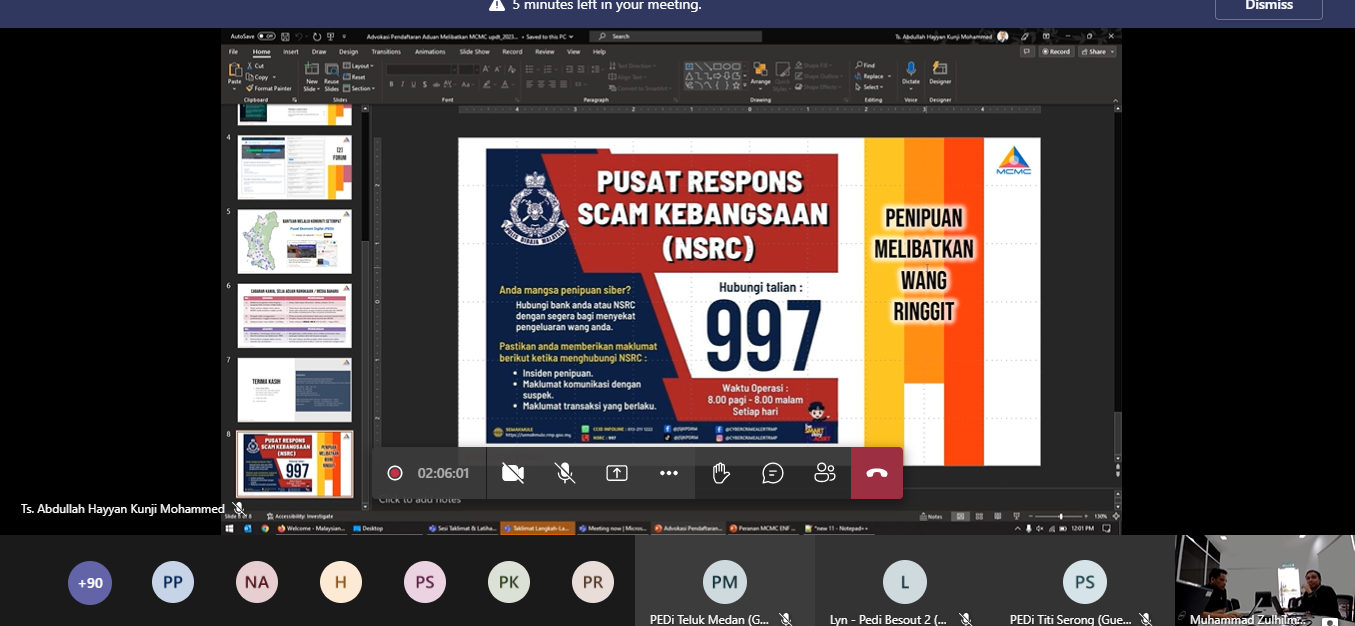The height and width of the screenshot is (626, 1355).
Task: Open the Animations ribbon tab
Action: coord(430,52)
